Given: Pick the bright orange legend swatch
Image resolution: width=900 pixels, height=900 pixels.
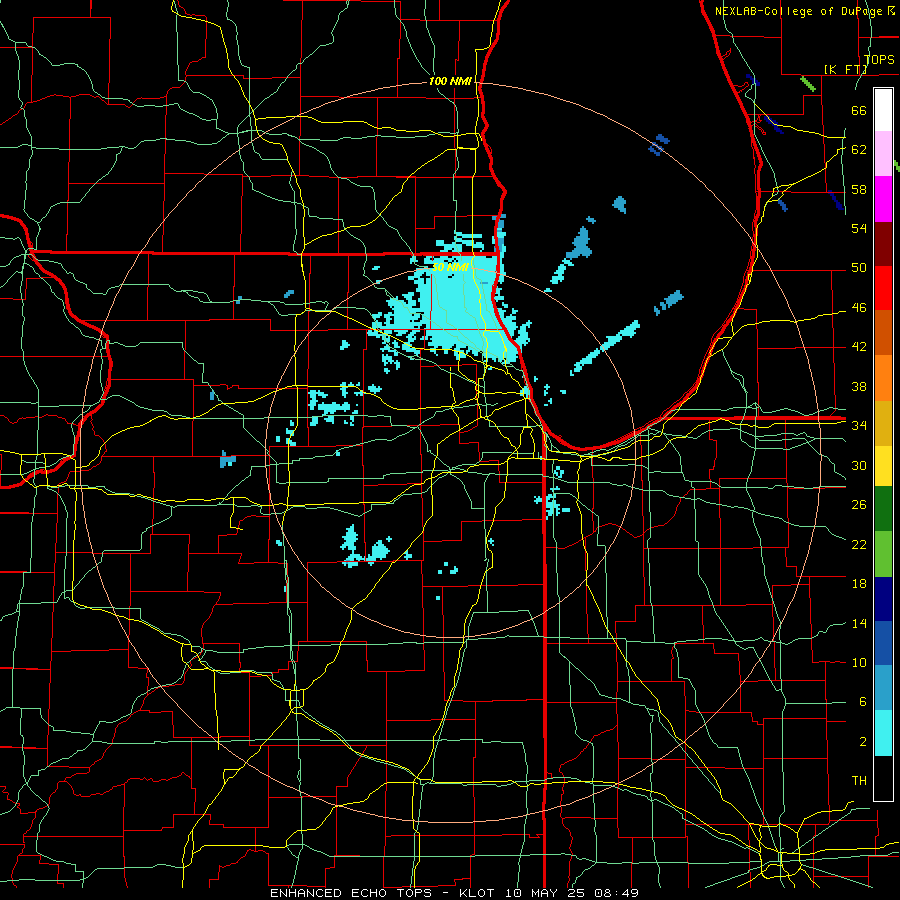Looking at the screenshot, I should pos(883,377).
